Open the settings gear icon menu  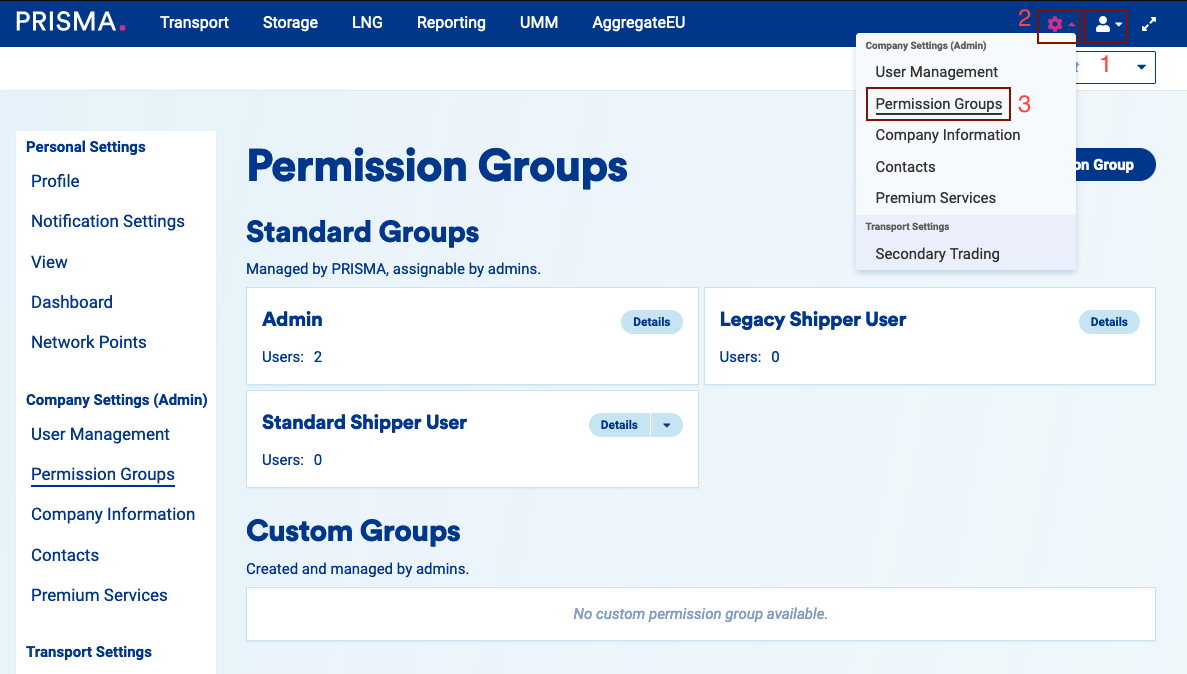1057,24
